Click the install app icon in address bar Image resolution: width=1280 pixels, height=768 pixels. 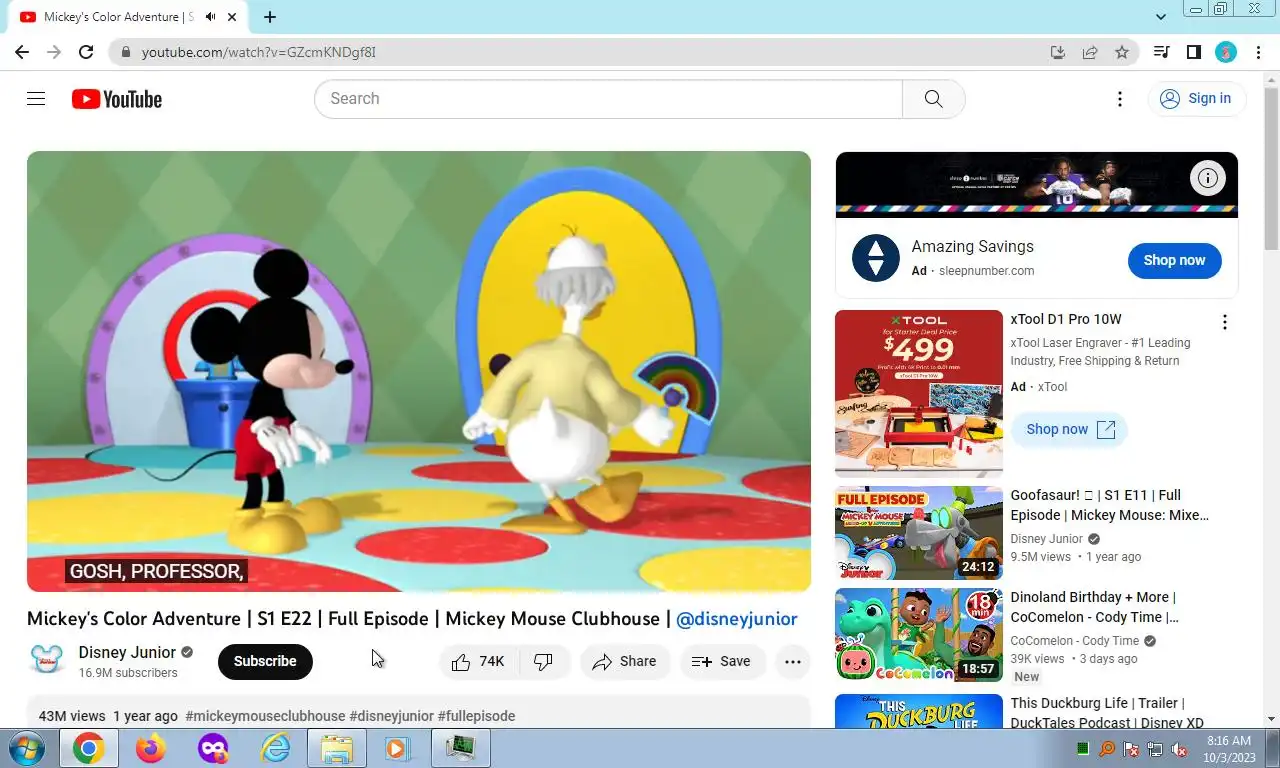(x=1057, y=52)
